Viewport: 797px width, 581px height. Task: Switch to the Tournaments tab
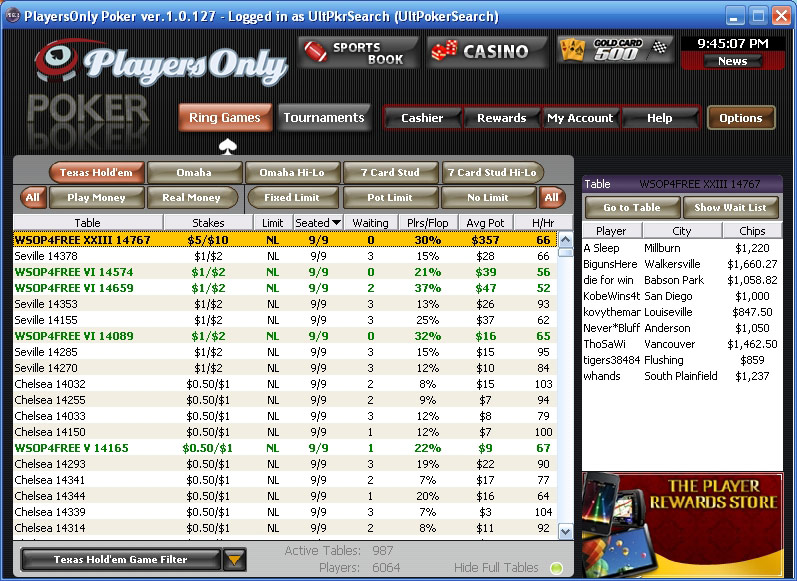point(324,117)
